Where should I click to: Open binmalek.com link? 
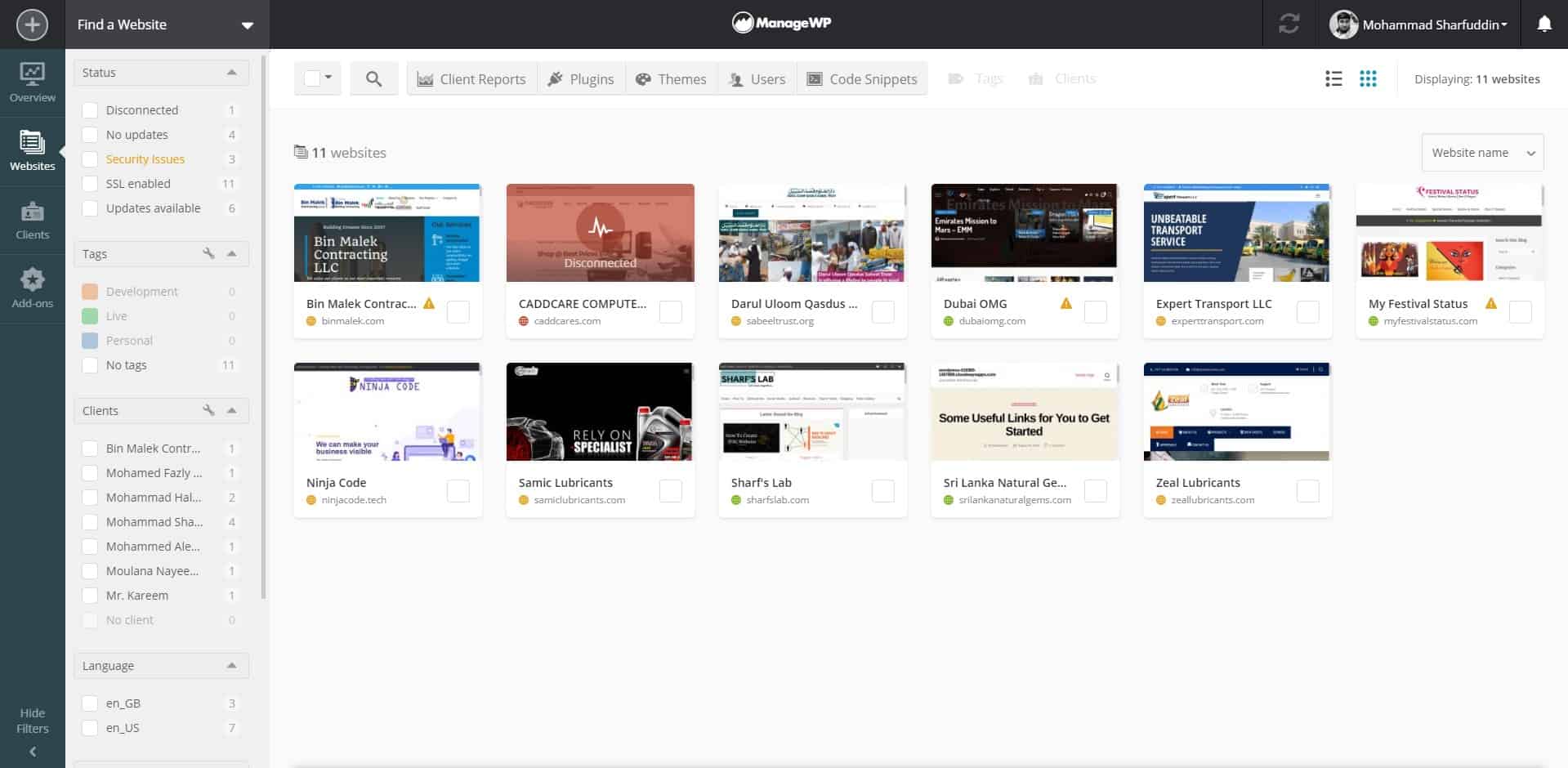[353, 321]
